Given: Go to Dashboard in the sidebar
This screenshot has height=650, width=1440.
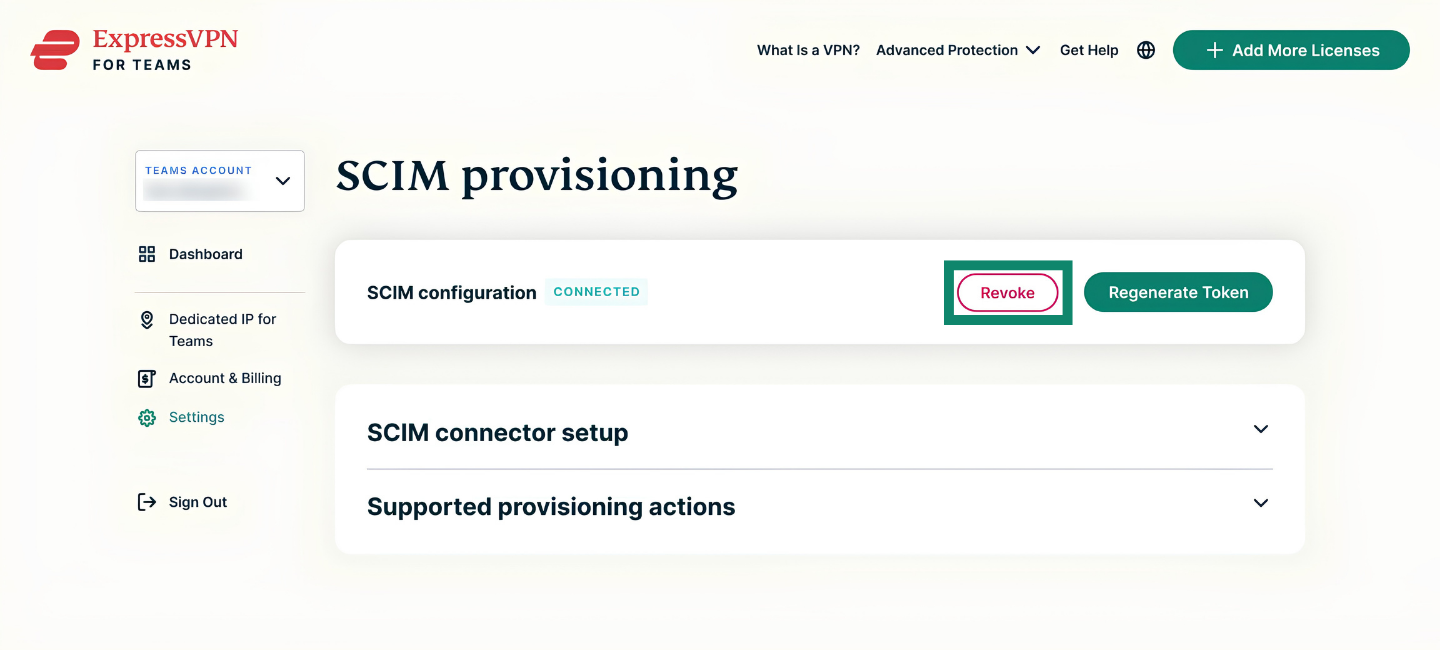Looking at the screenshot, I should [205, 254].
